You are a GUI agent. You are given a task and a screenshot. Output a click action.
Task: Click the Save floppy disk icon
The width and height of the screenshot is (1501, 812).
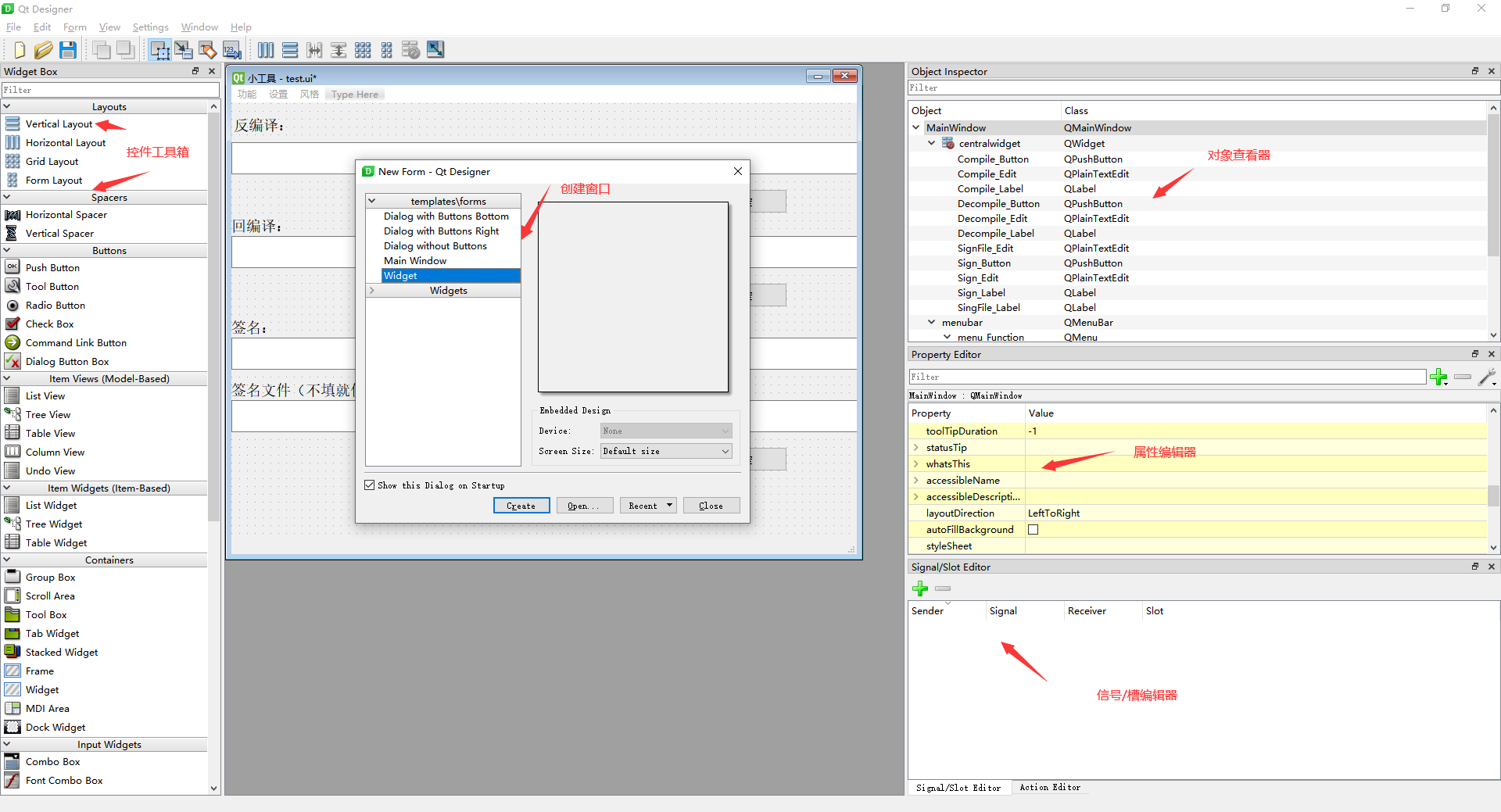tap(68, 50)
